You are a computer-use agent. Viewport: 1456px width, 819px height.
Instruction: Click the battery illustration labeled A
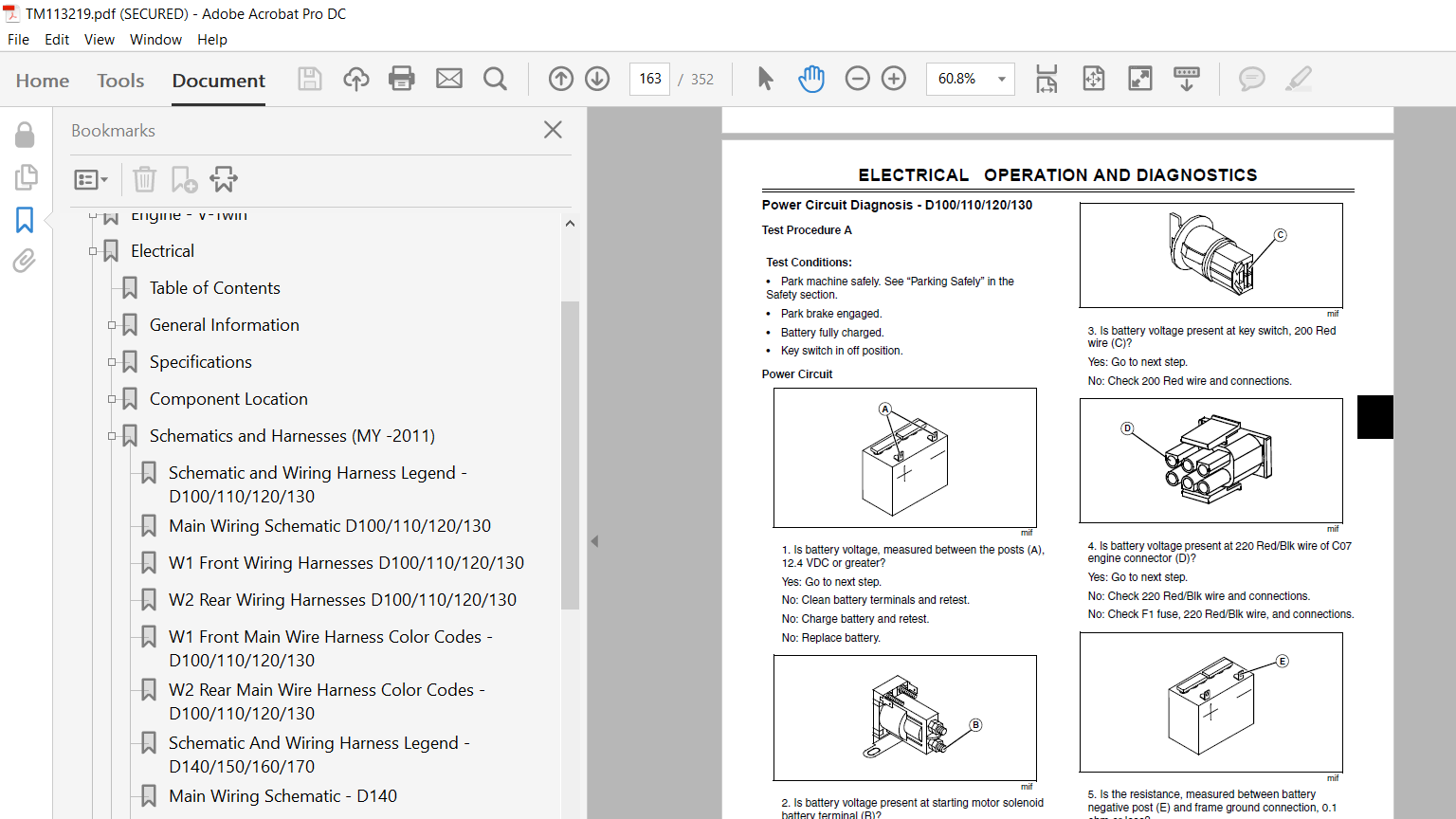pyautogui.click(x=905, y=458)
